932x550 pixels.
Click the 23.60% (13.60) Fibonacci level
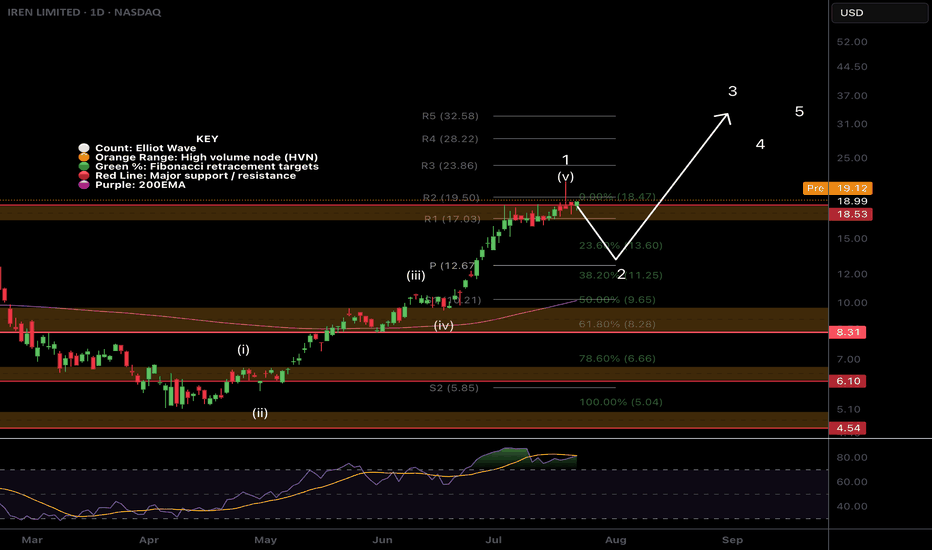click(621, 245)
